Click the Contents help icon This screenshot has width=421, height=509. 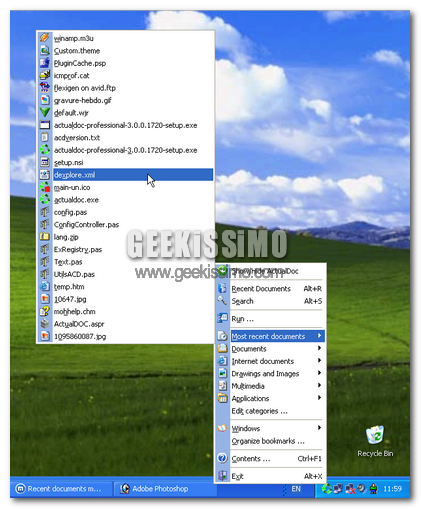click(222, 458)
